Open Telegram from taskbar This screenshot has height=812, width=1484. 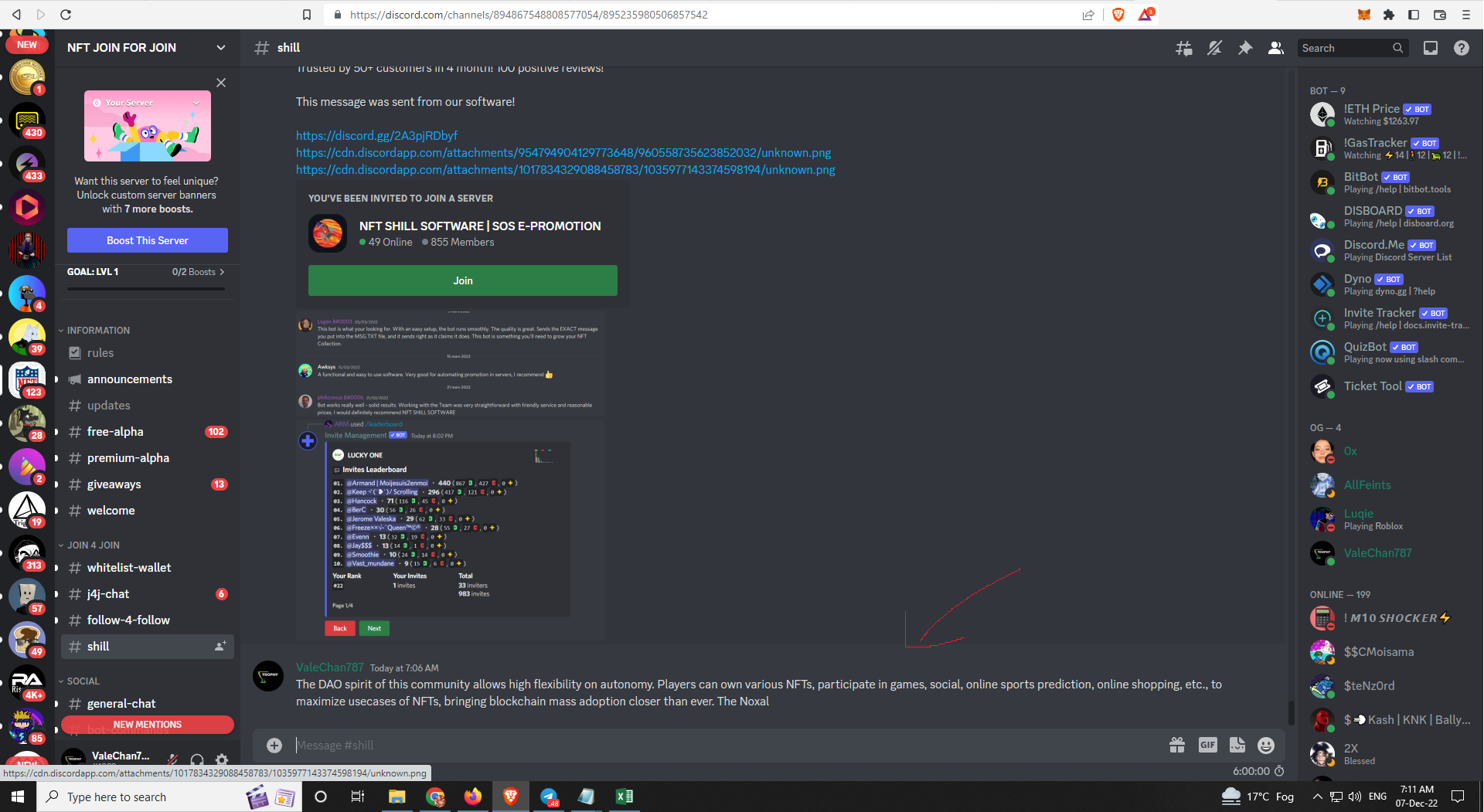pyautogui.click(x=549, y=797)
